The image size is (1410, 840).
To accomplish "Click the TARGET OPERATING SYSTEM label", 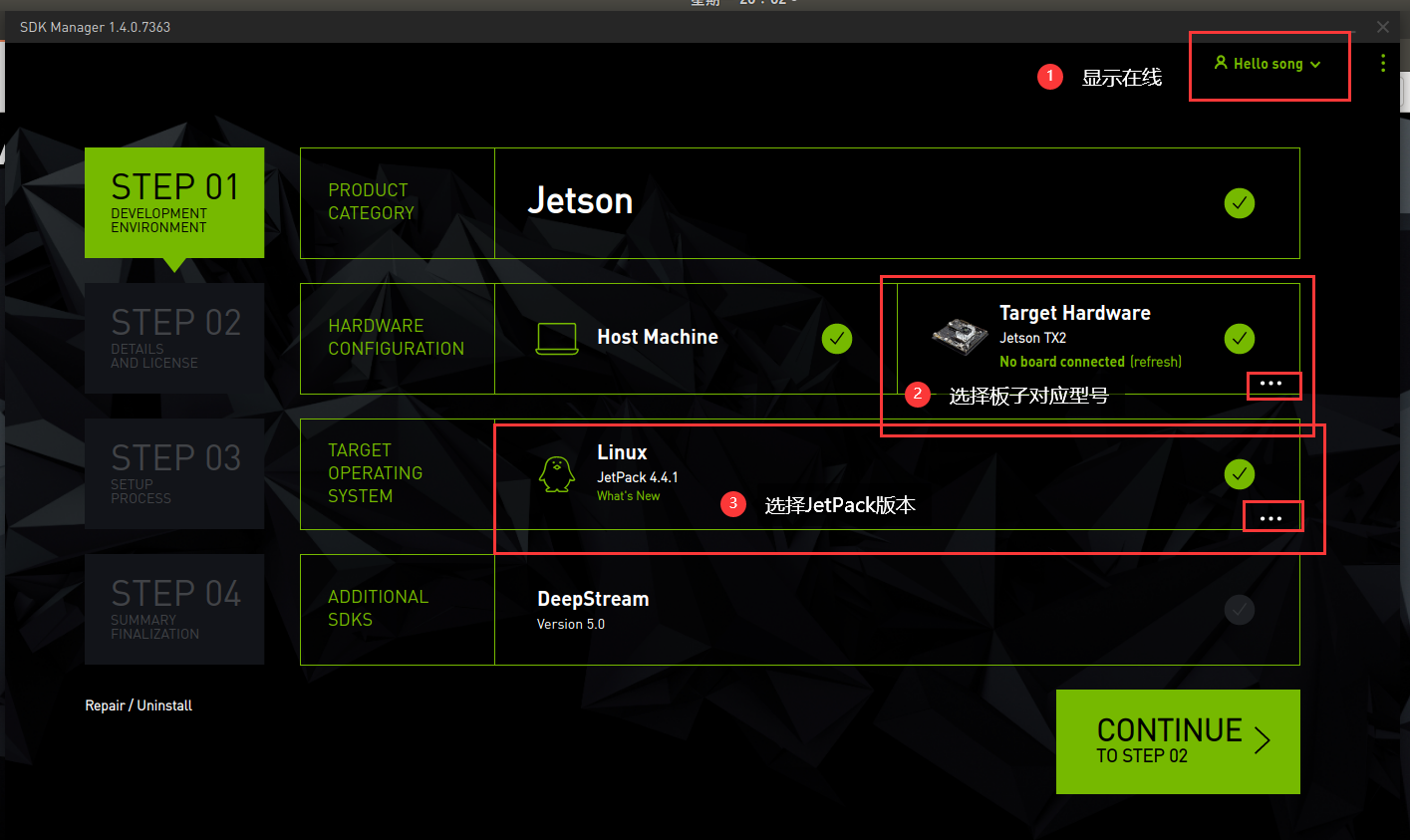I will tap(376, 473).
